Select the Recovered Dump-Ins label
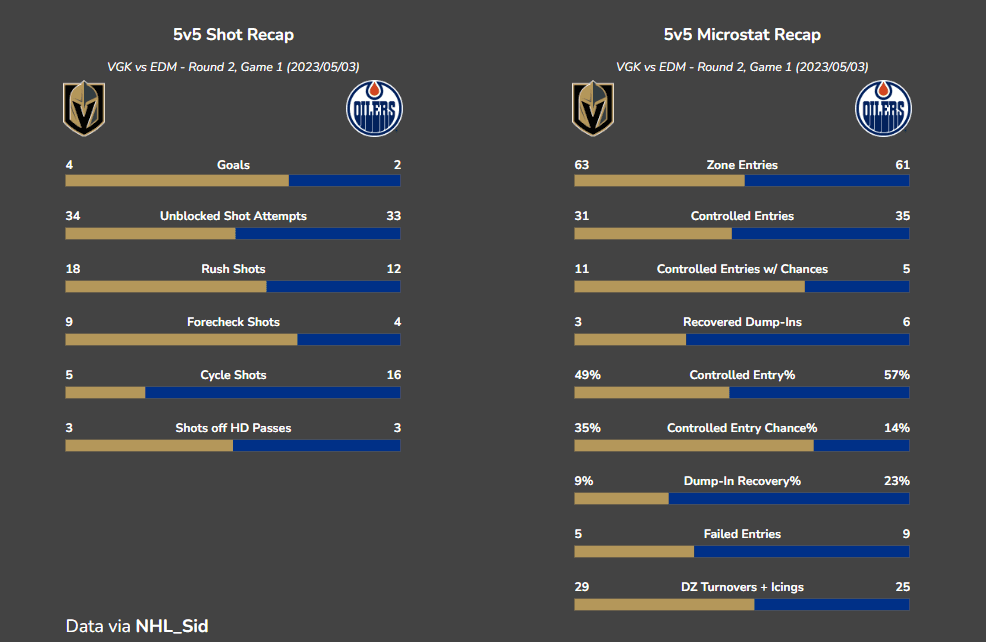Image resolution: width=986 pixels, height=642 pixels. coord(742,322)
